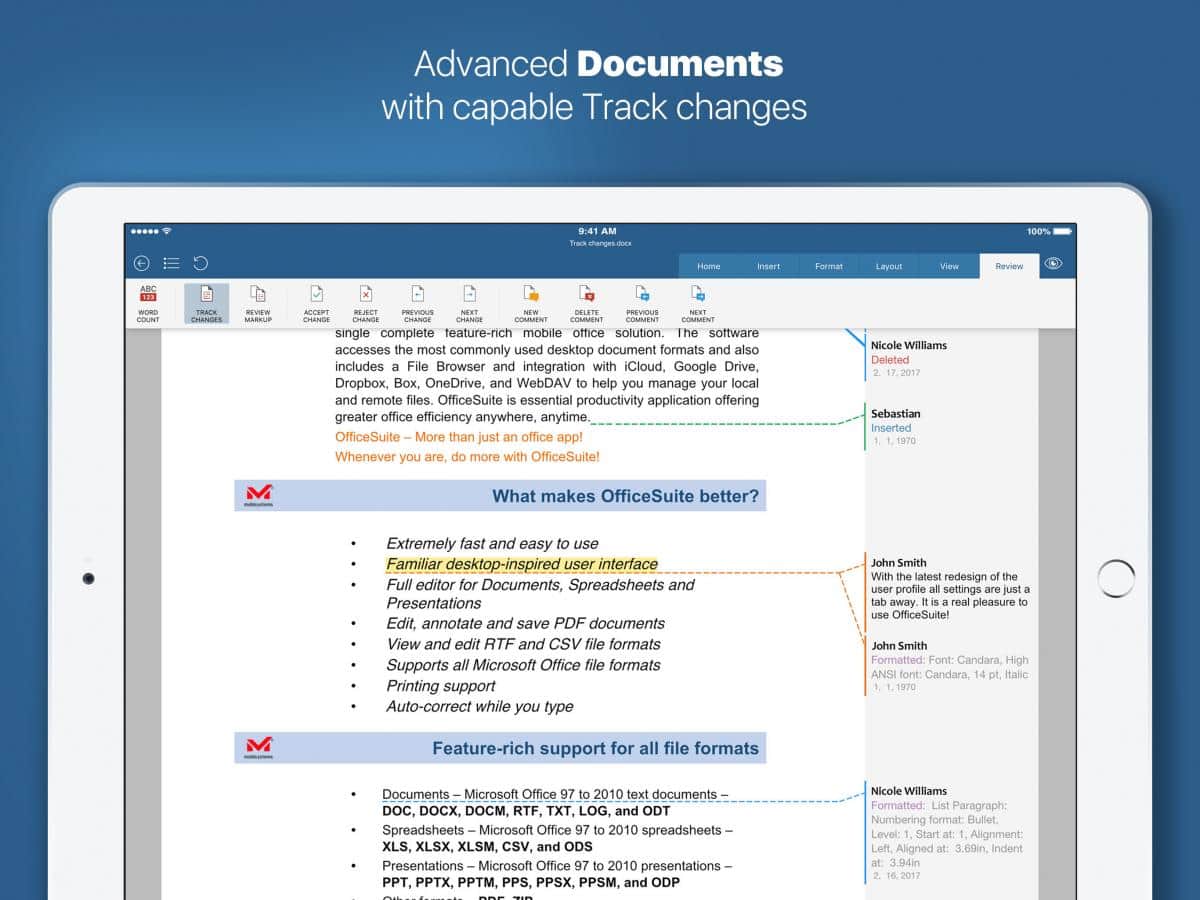The height and width of the screenshot is (900, 1200).
Task: Open the Layout tab
Action: coord(889,266)
